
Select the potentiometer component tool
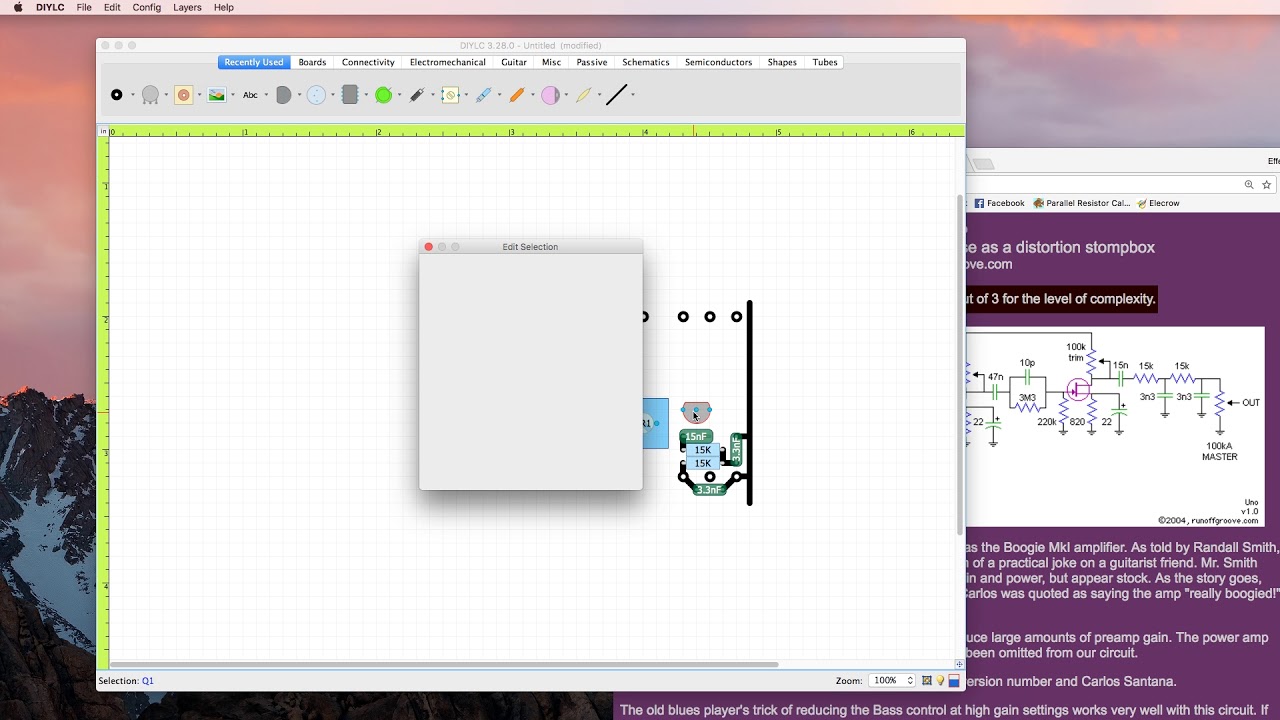tap(150, 95)
